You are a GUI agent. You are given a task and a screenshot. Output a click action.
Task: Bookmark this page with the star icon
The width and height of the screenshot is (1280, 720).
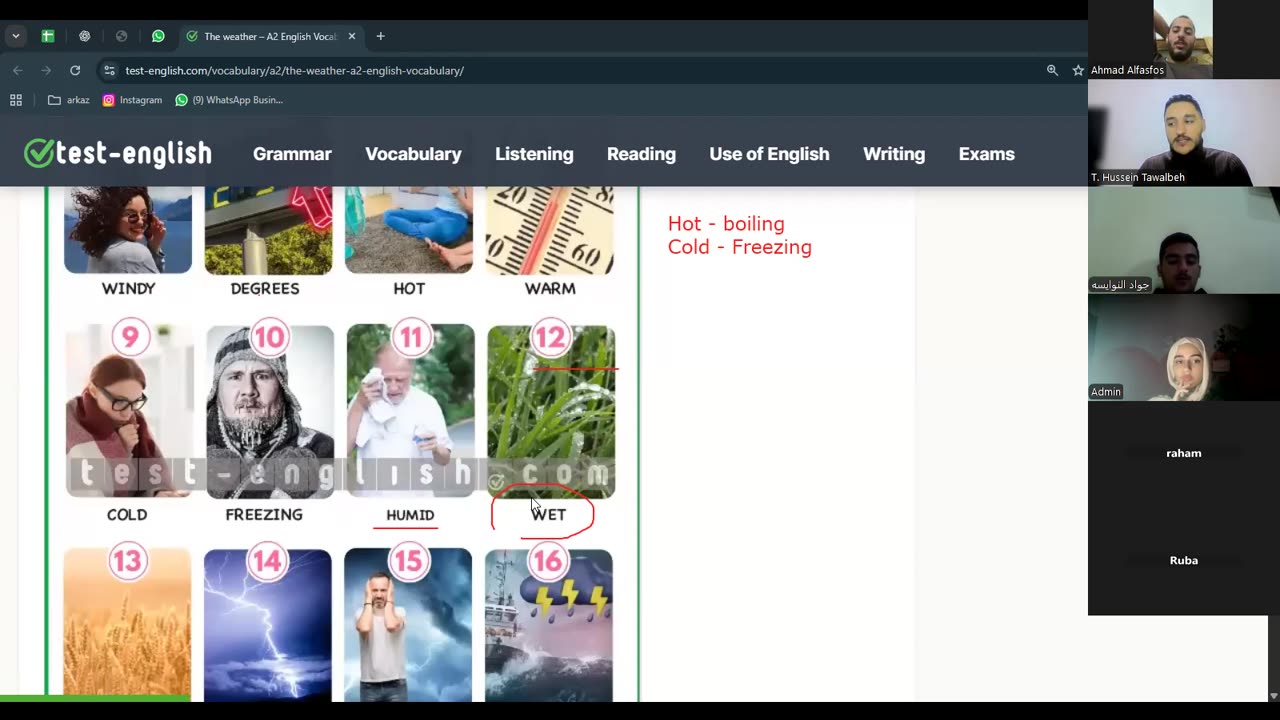pos(1077,70)
